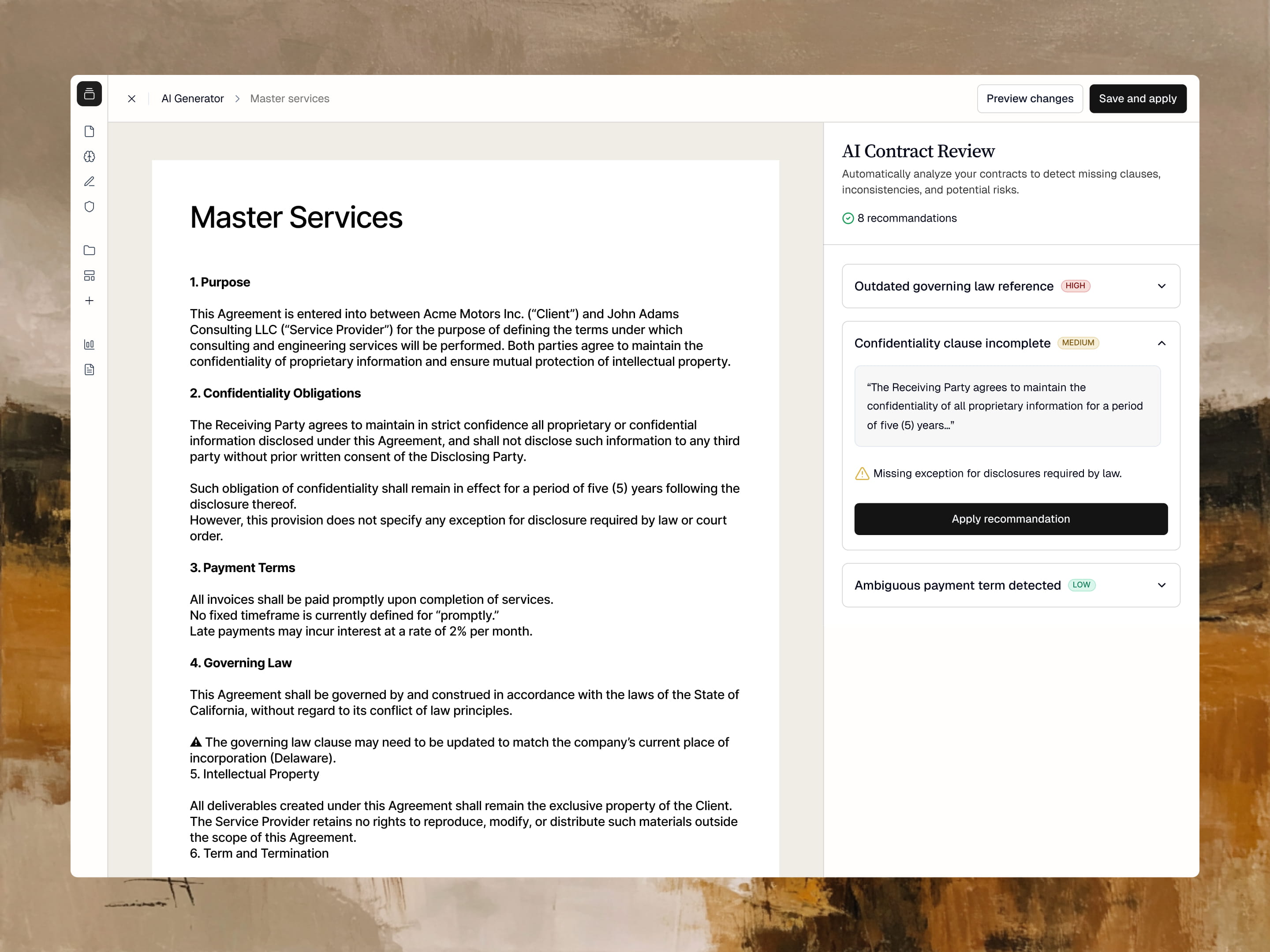Expand Outdated governing law reference item
1270x952 pixels.
tap(1161, 286)
